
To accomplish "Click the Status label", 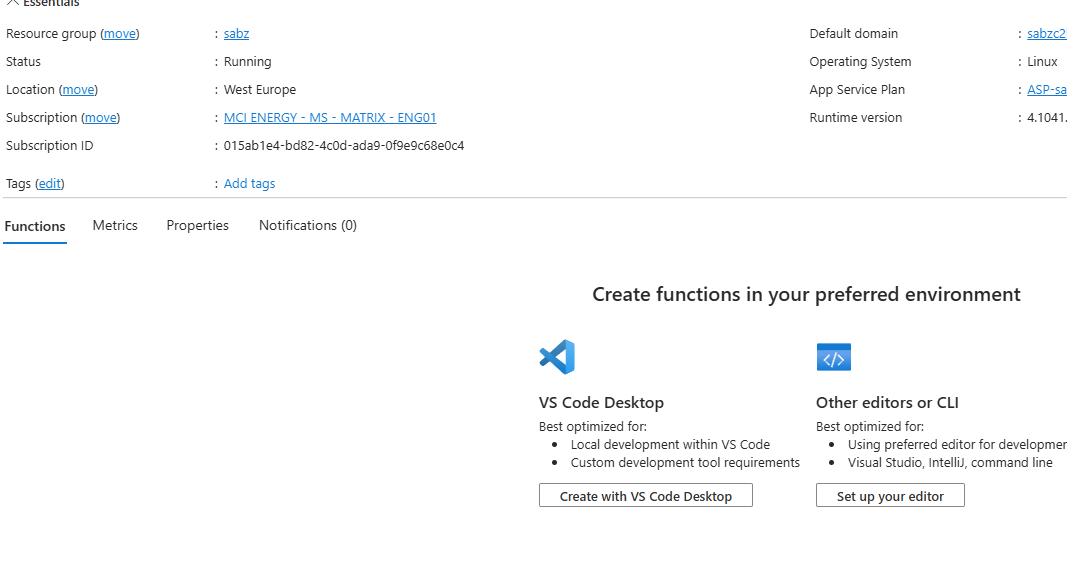I will 23,61.
